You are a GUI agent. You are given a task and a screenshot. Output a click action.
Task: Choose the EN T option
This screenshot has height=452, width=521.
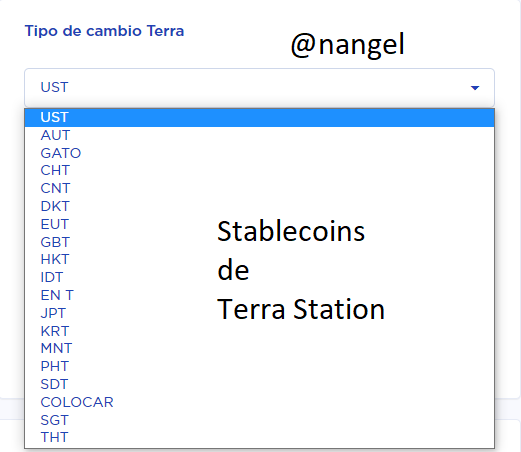point(259,295)
